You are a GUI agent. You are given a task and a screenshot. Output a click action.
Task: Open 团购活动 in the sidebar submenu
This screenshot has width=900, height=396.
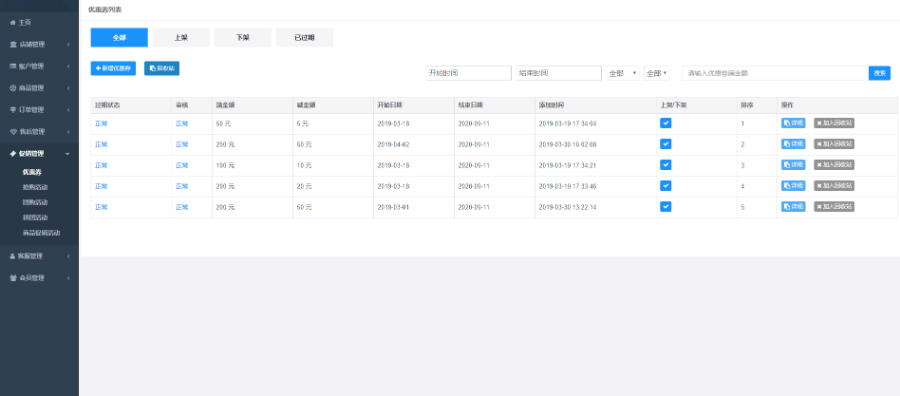35,203
